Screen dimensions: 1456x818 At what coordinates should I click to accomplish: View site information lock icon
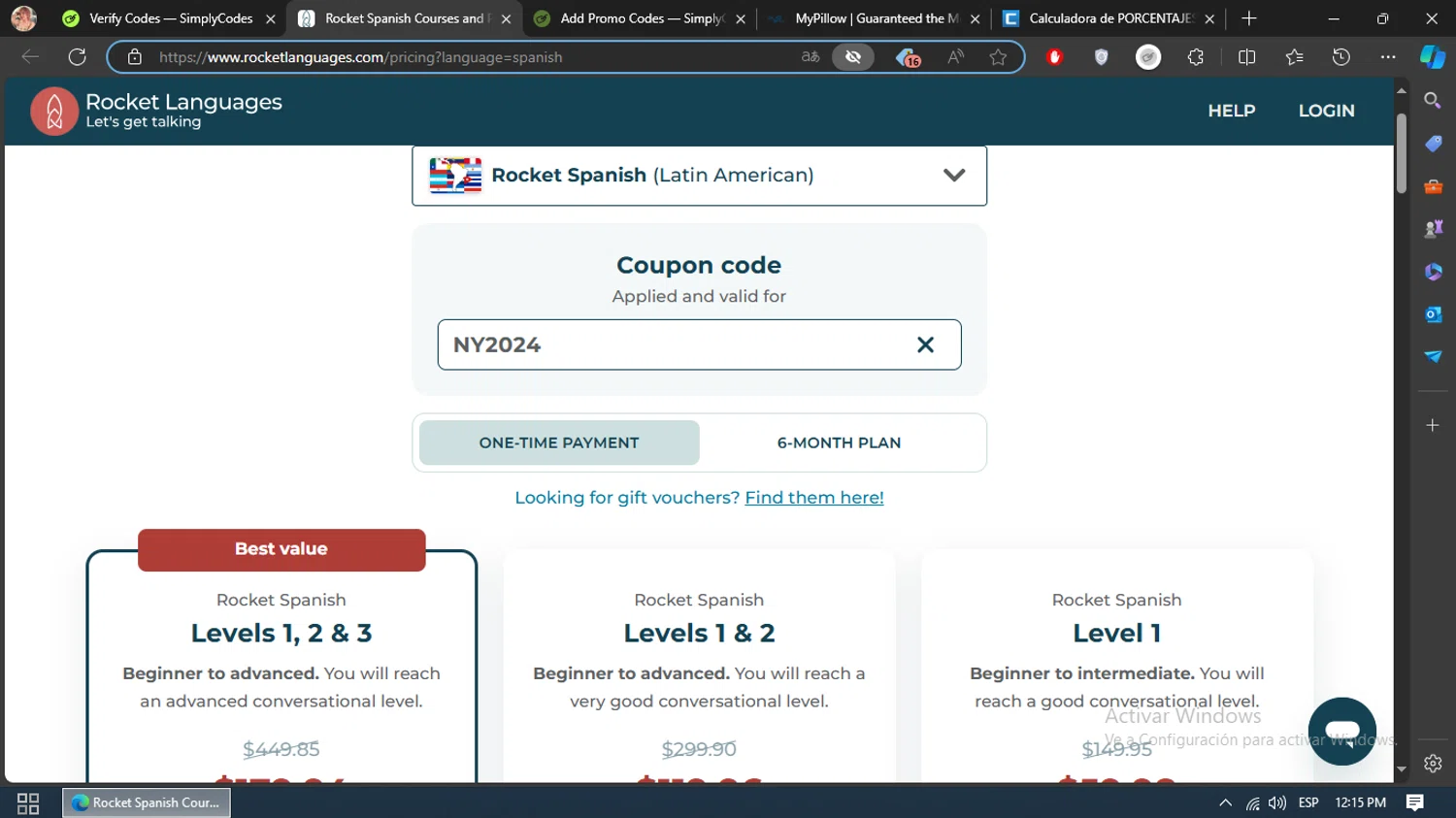click(135, 57)
